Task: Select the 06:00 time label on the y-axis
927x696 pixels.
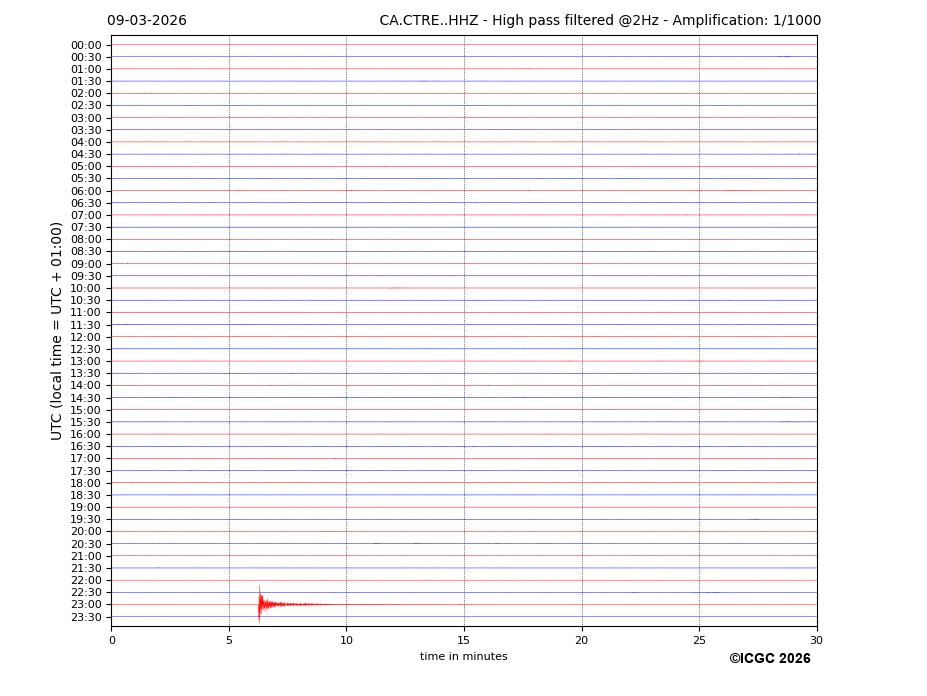Action: (x=86, y=191)
